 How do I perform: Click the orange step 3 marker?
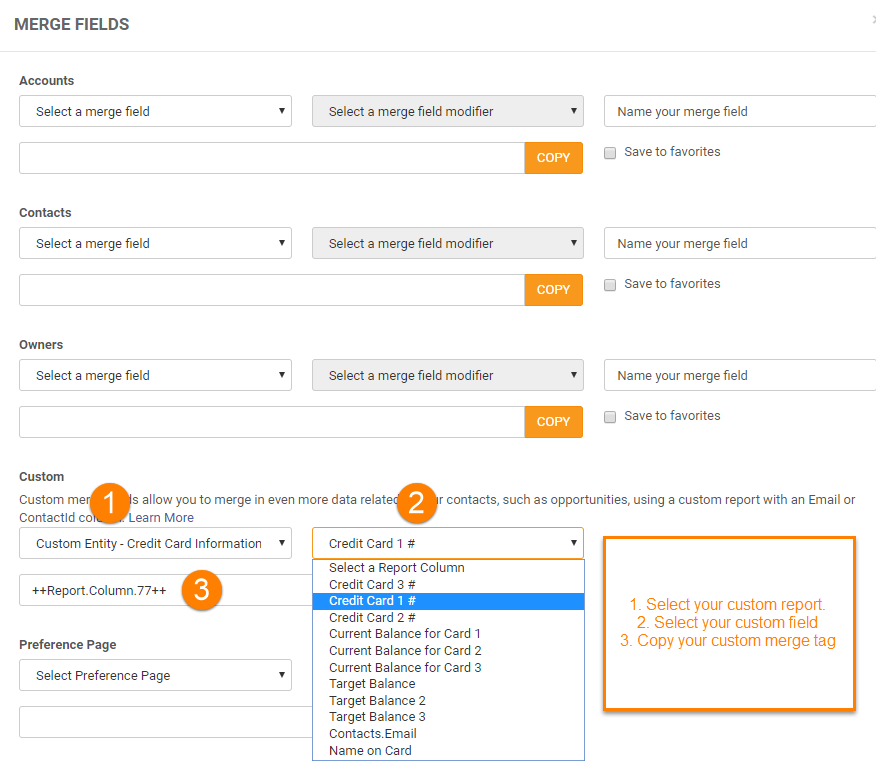tap(201, 590)
